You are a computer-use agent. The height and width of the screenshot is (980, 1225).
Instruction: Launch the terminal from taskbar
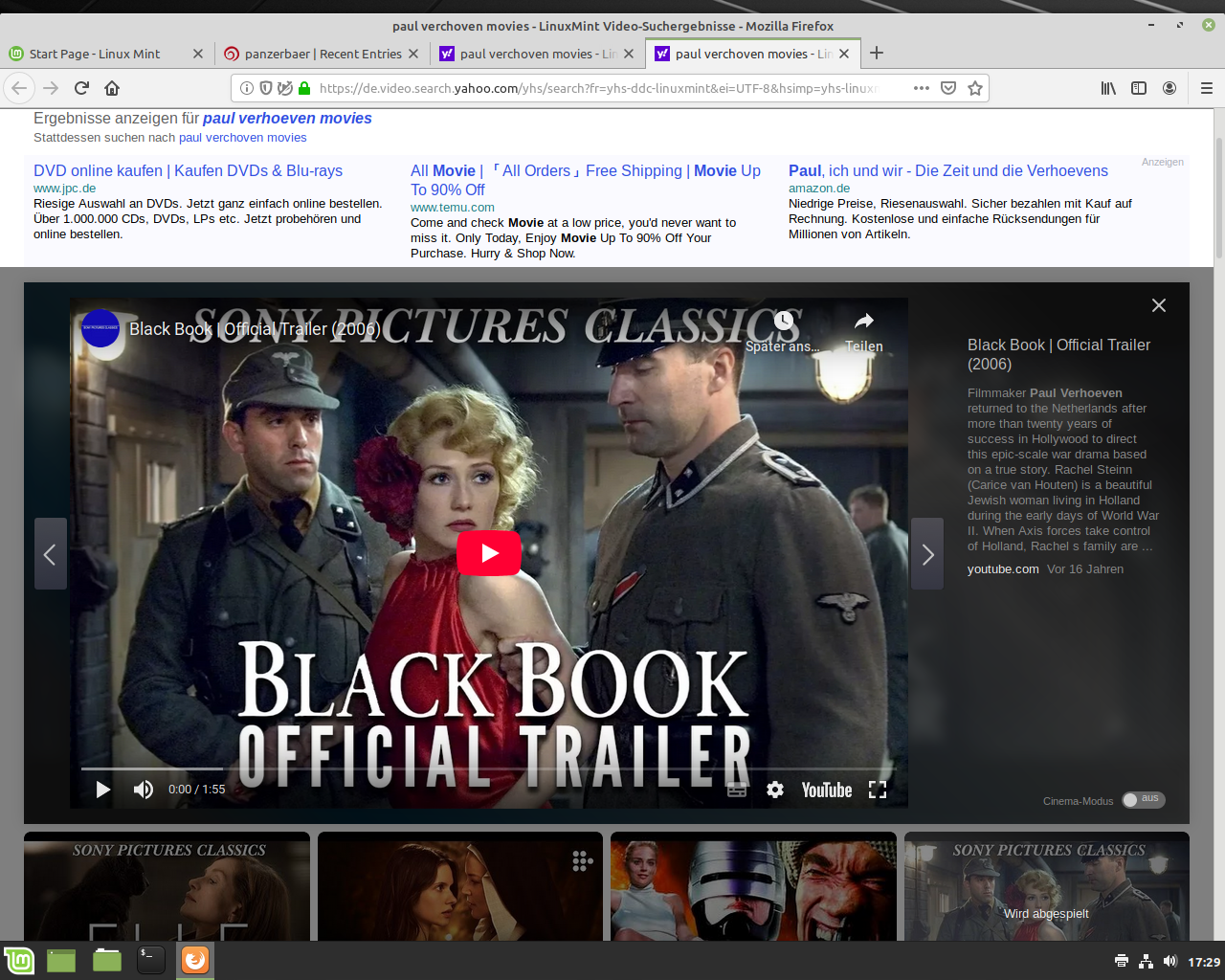coord(151,960)
